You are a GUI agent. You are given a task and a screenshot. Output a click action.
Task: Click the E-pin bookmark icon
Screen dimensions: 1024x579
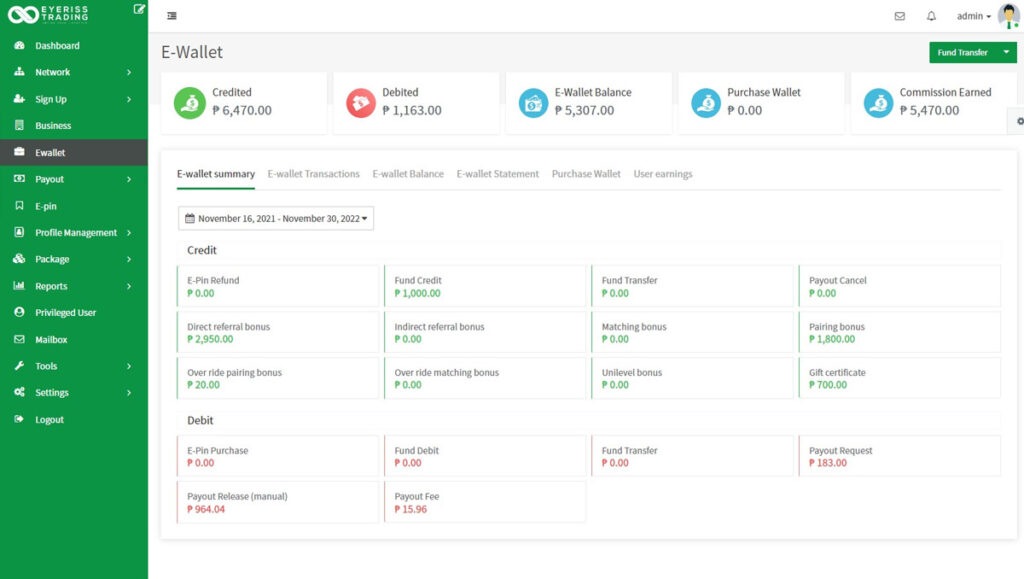click(20, 206)
